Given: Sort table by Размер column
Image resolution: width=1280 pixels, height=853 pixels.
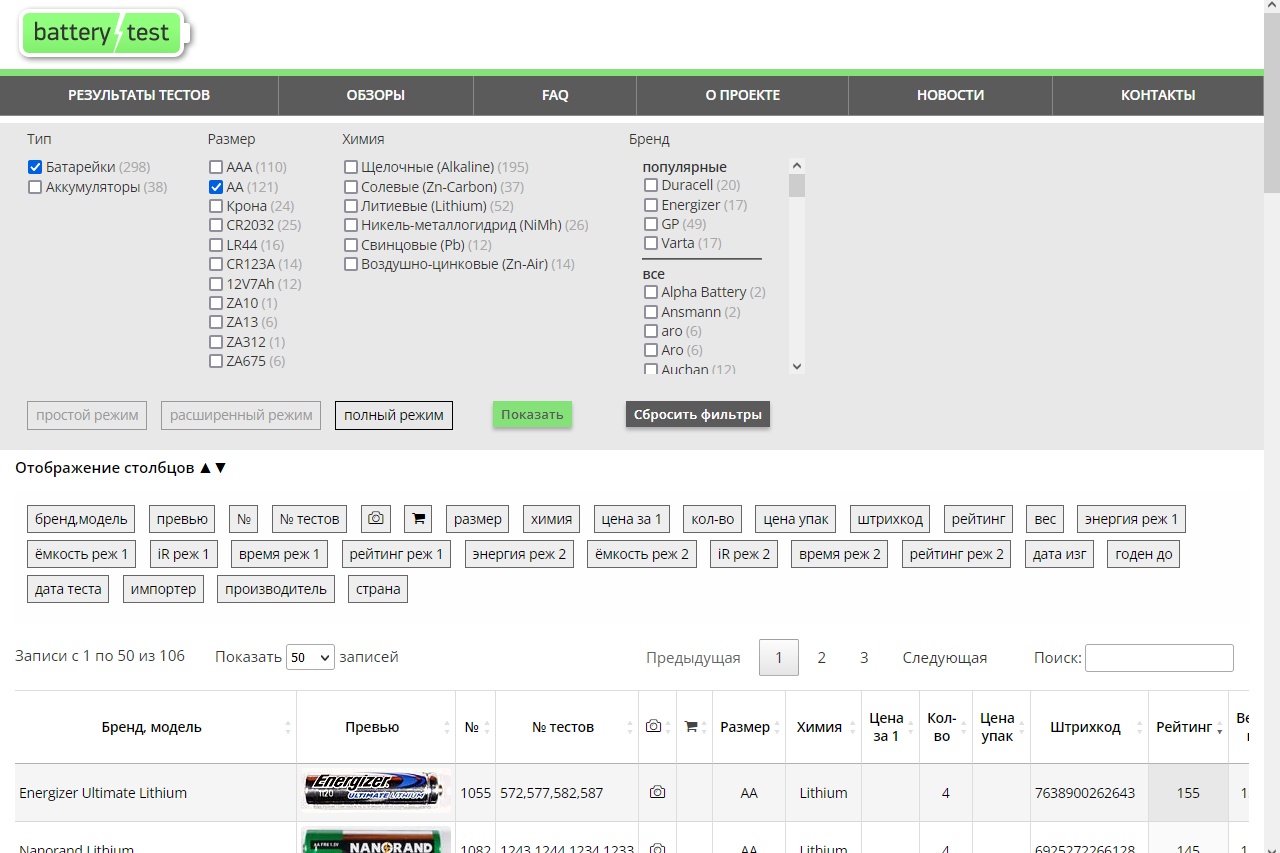Looking at the screenshot, I should [750, 727].
